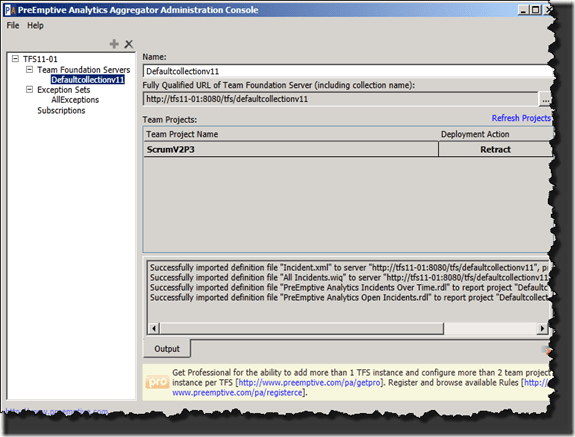Screen dimensions: 575x437
Task: Collapse the Team Foundation Servers node
Action: point(29,69)
